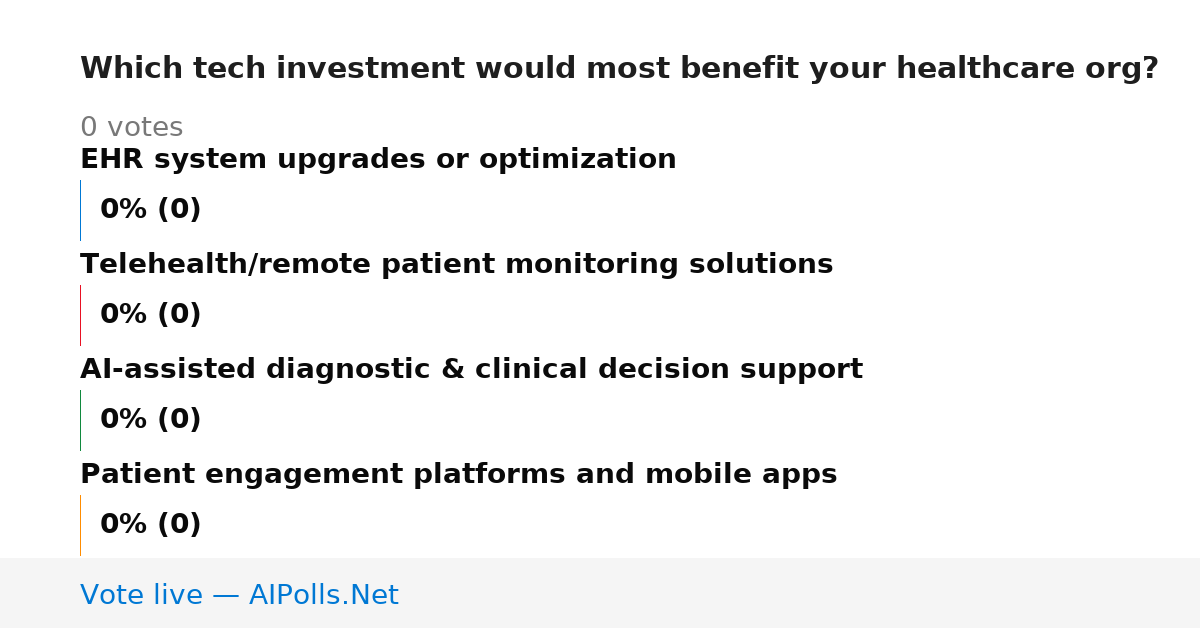Click the poll question heading text

619,69
